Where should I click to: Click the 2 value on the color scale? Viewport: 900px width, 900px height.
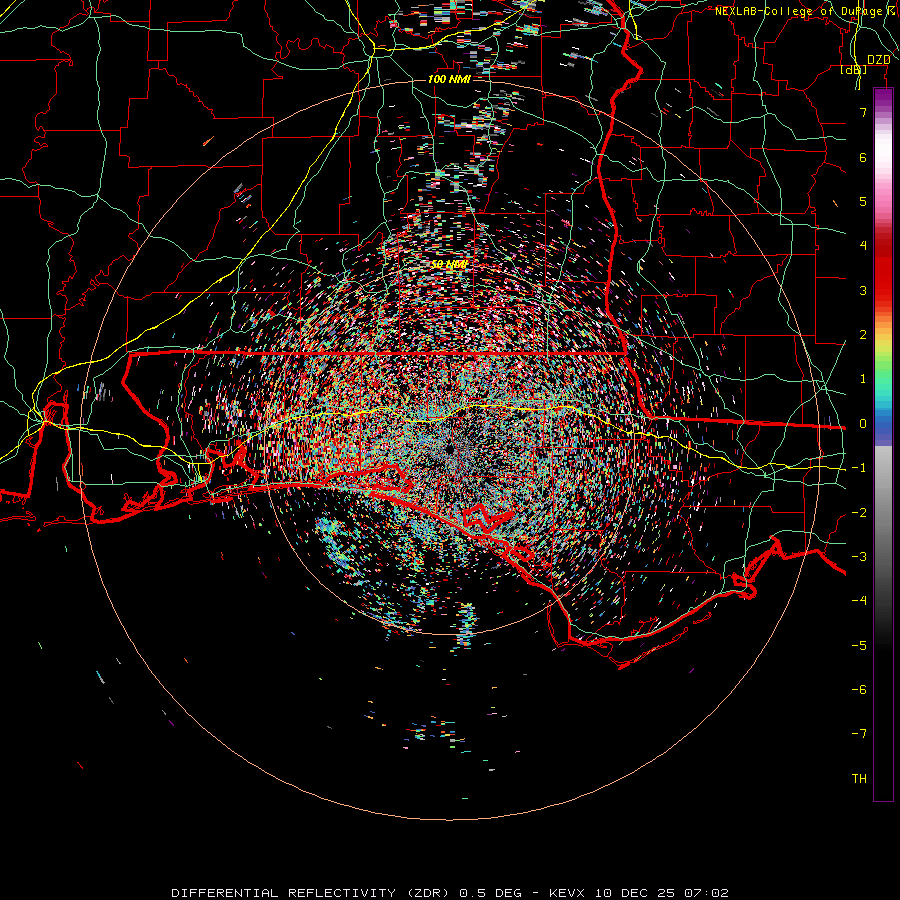(863, 335)
